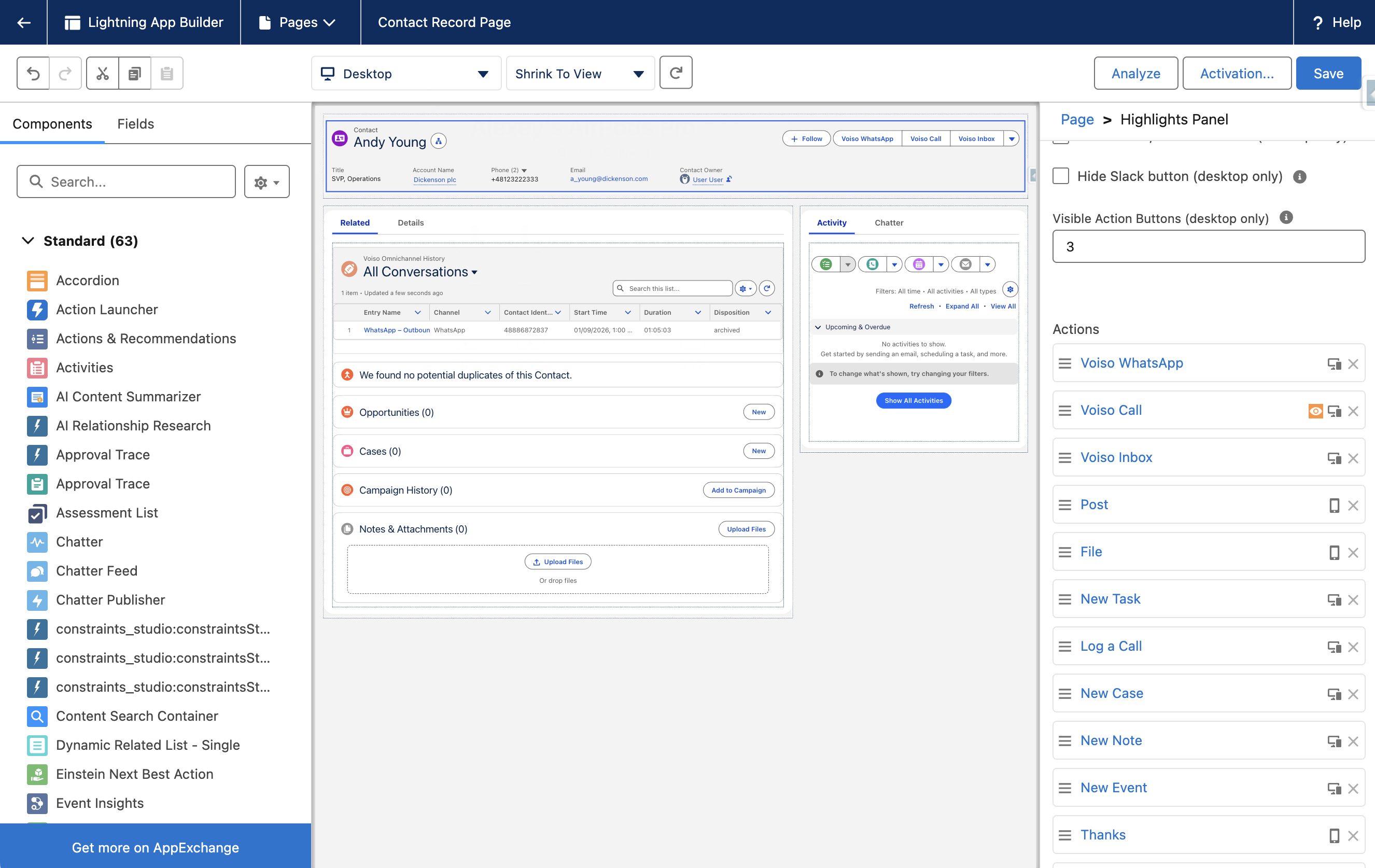This screenshot has width=1375, height=868.
Task: Click the Dickenson plc account link
Action: 434,179
